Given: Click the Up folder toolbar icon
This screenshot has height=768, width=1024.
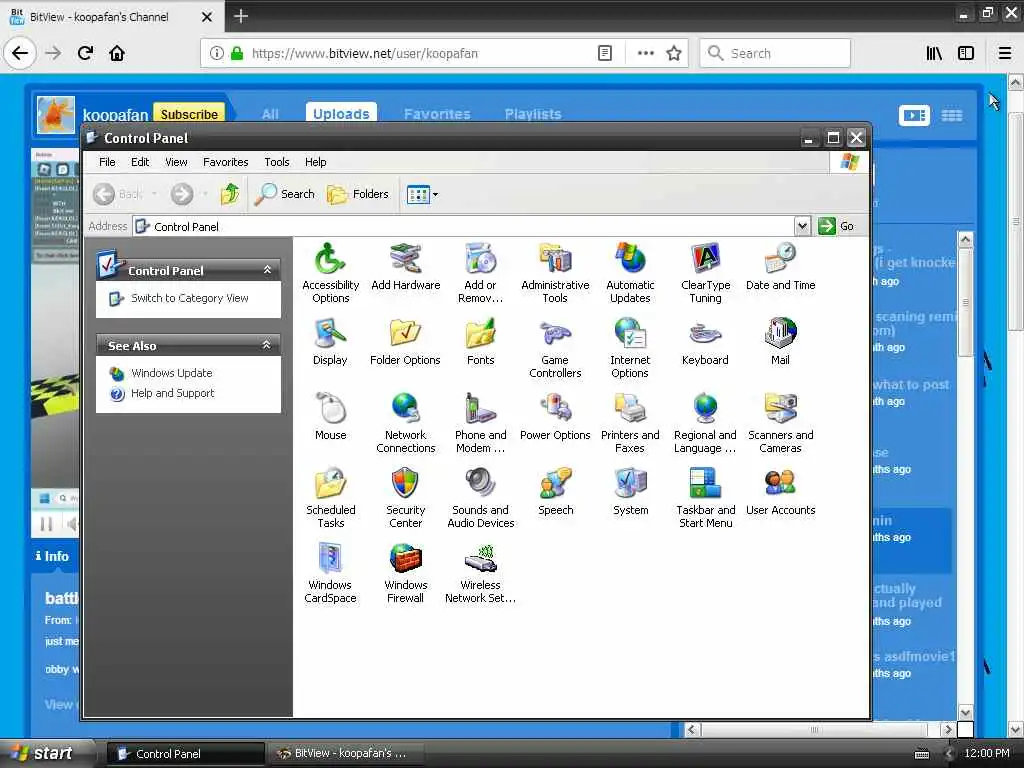Looking at the screenshot, I should tap(230, 194).
